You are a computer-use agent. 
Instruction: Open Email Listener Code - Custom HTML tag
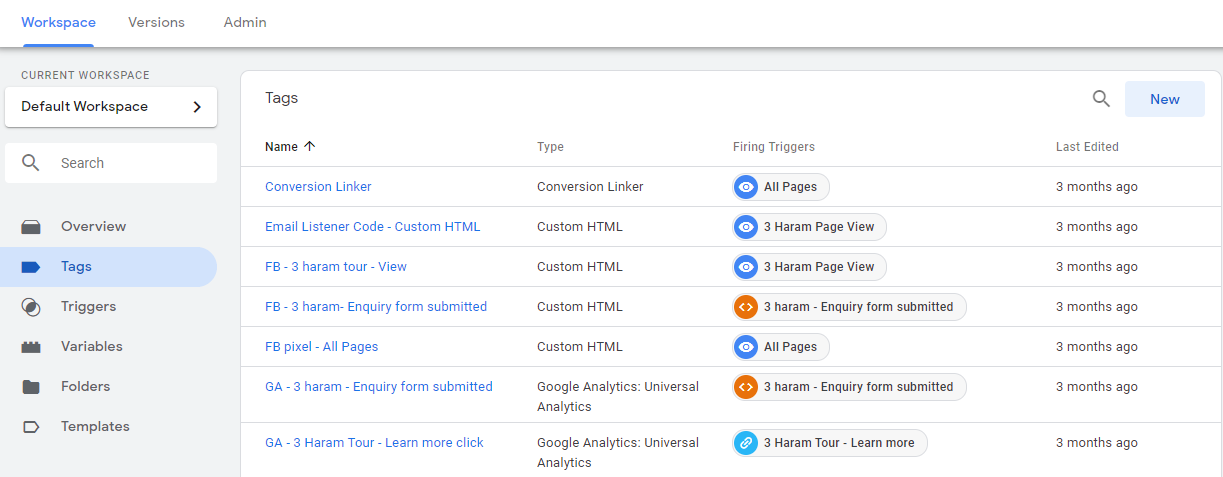coord(372,227)
